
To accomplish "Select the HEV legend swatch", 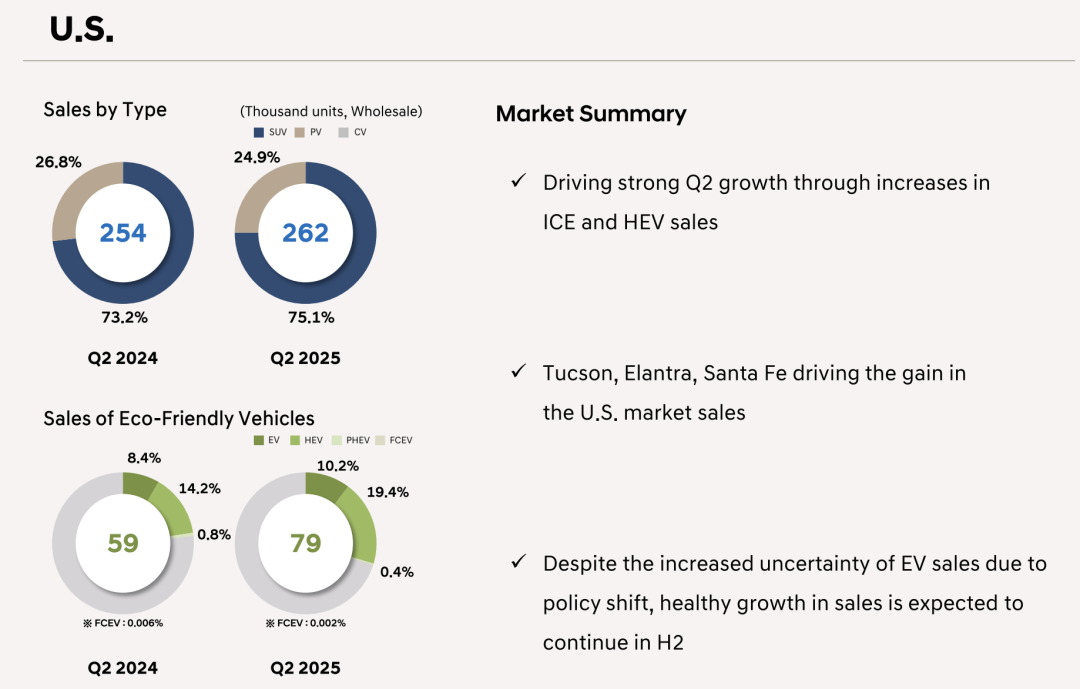I will (x=296, y=440).
